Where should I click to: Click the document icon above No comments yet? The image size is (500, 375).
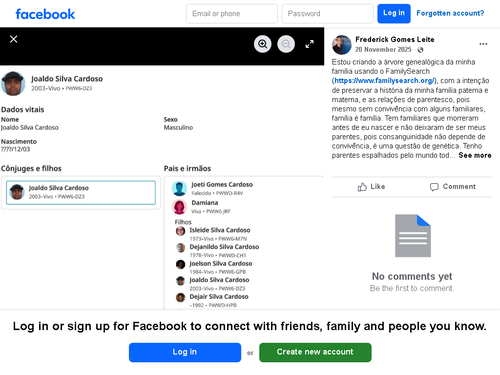click(413, 236)
